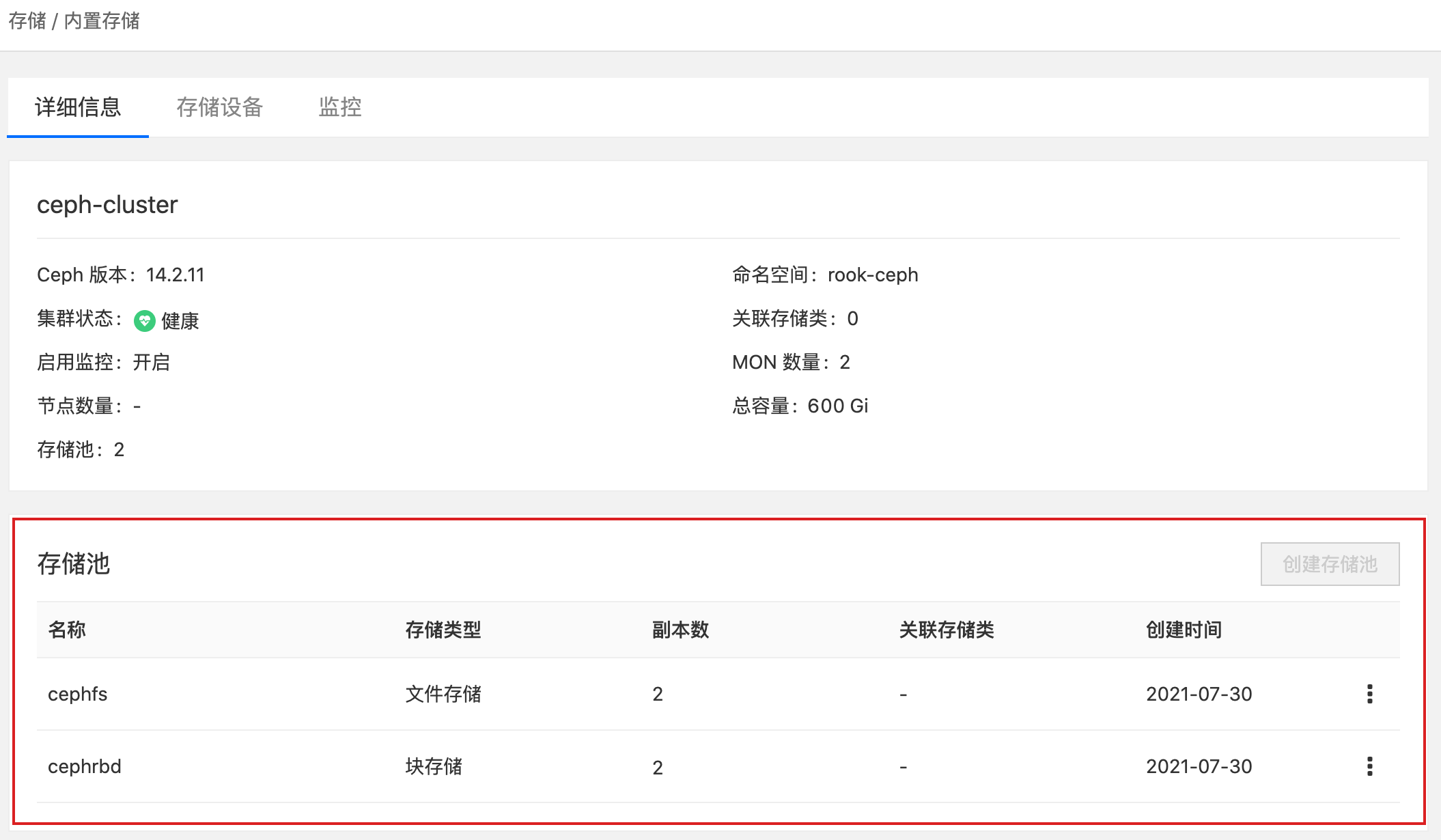Image resolution: width=1441 pixels, height=840 pixels.
Task: Click the rook-ceph namespace value
Action: click(x=873, y=275)
